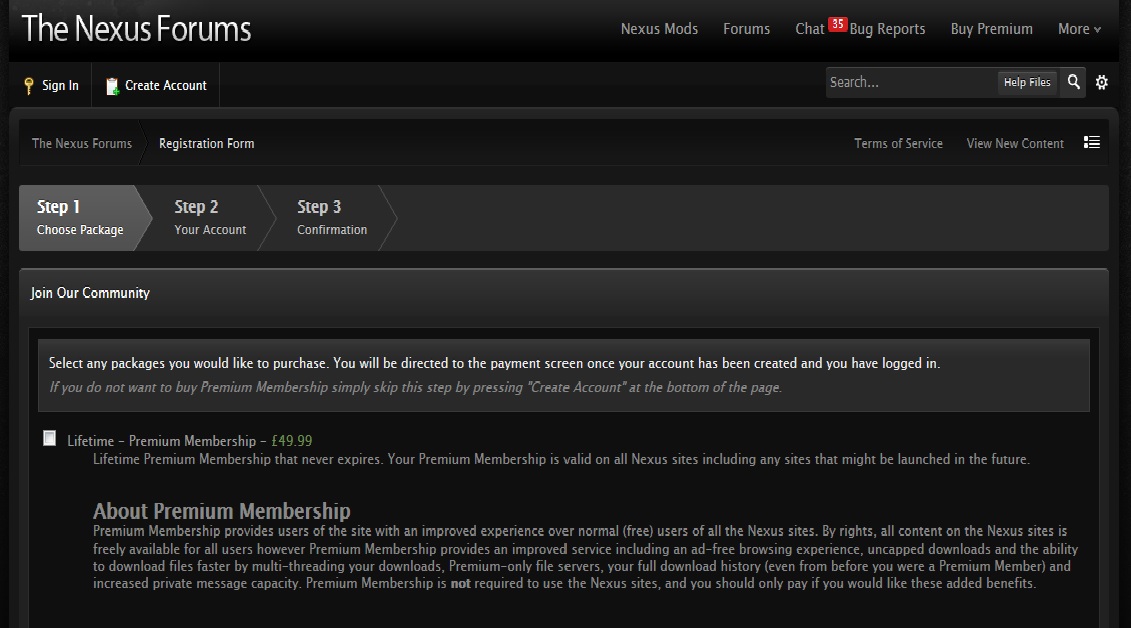Click the Sign In link
This screenshot has height=628, width=1131.
point(60,85)
